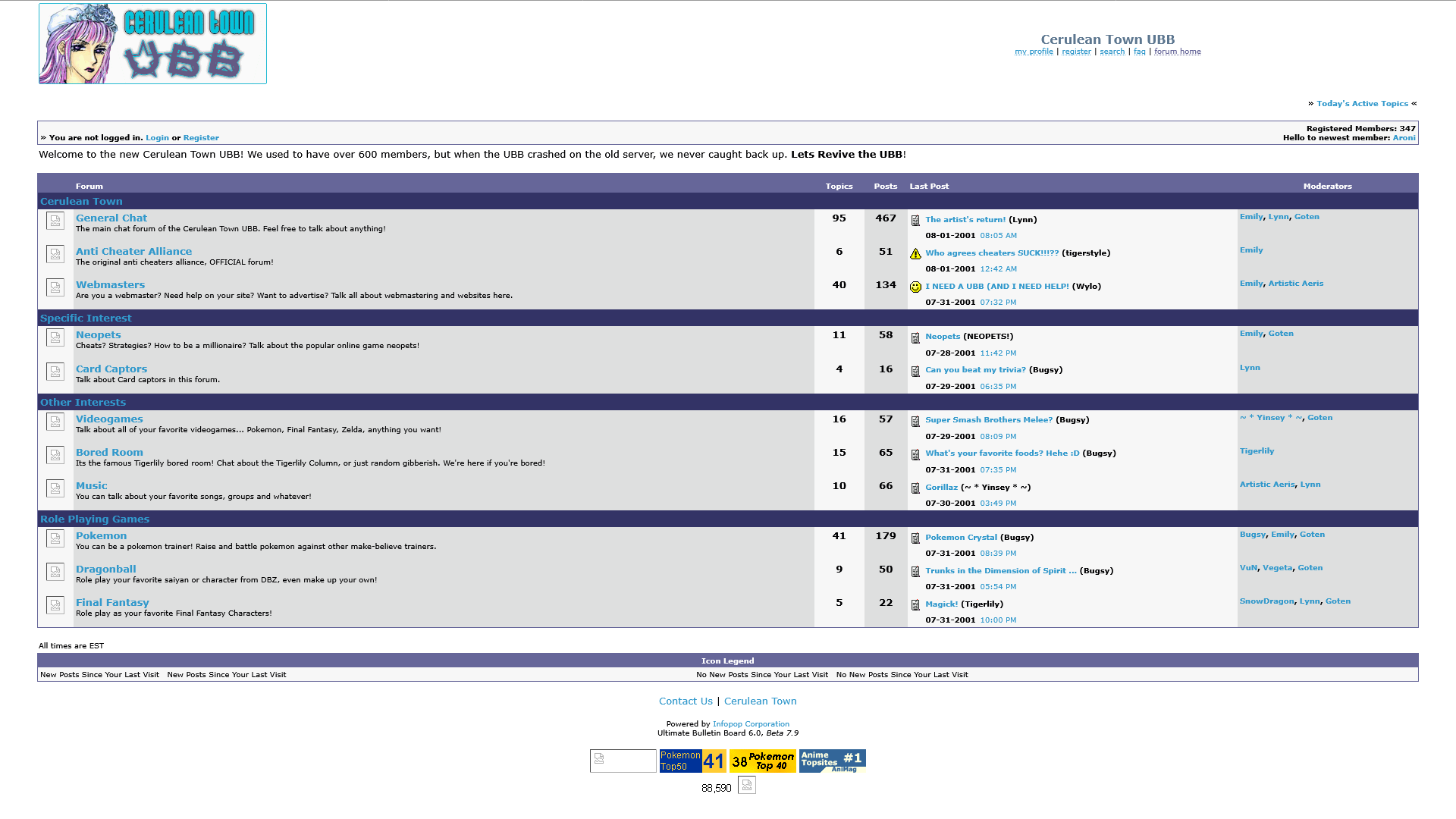
Task: Go to search in the header links
Action: tap(1112, 52)
